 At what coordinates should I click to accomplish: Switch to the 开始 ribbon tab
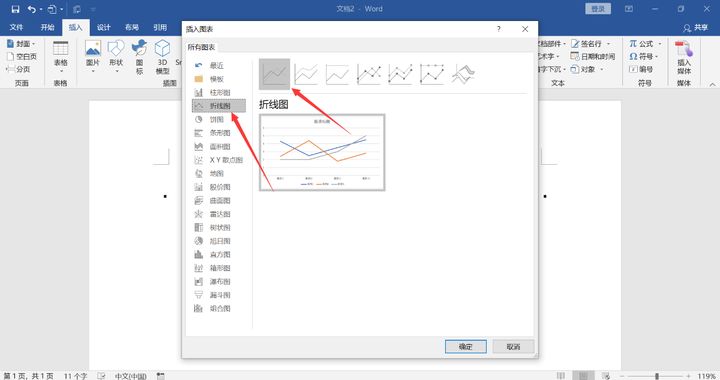click(x=47, y=28)
